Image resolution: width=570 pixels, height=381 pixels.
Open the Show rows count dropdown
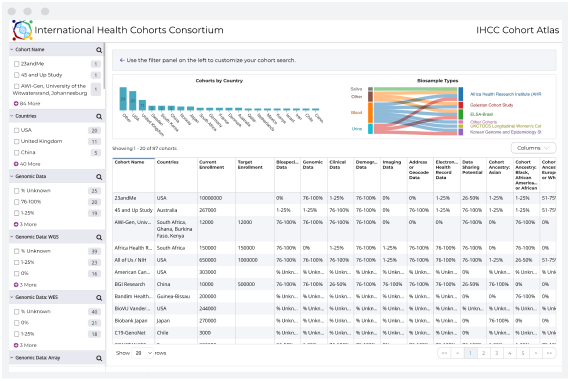point(143,353)
